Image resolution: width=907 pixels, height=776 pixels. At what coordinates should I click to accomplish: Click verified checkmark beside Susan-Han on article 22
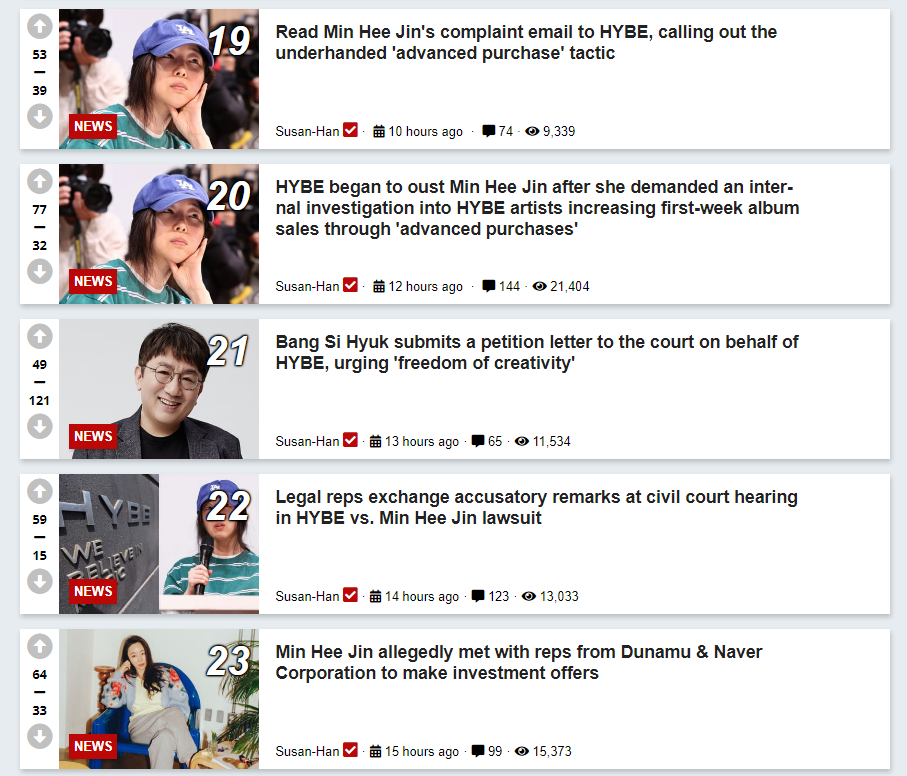click(350, 595)
